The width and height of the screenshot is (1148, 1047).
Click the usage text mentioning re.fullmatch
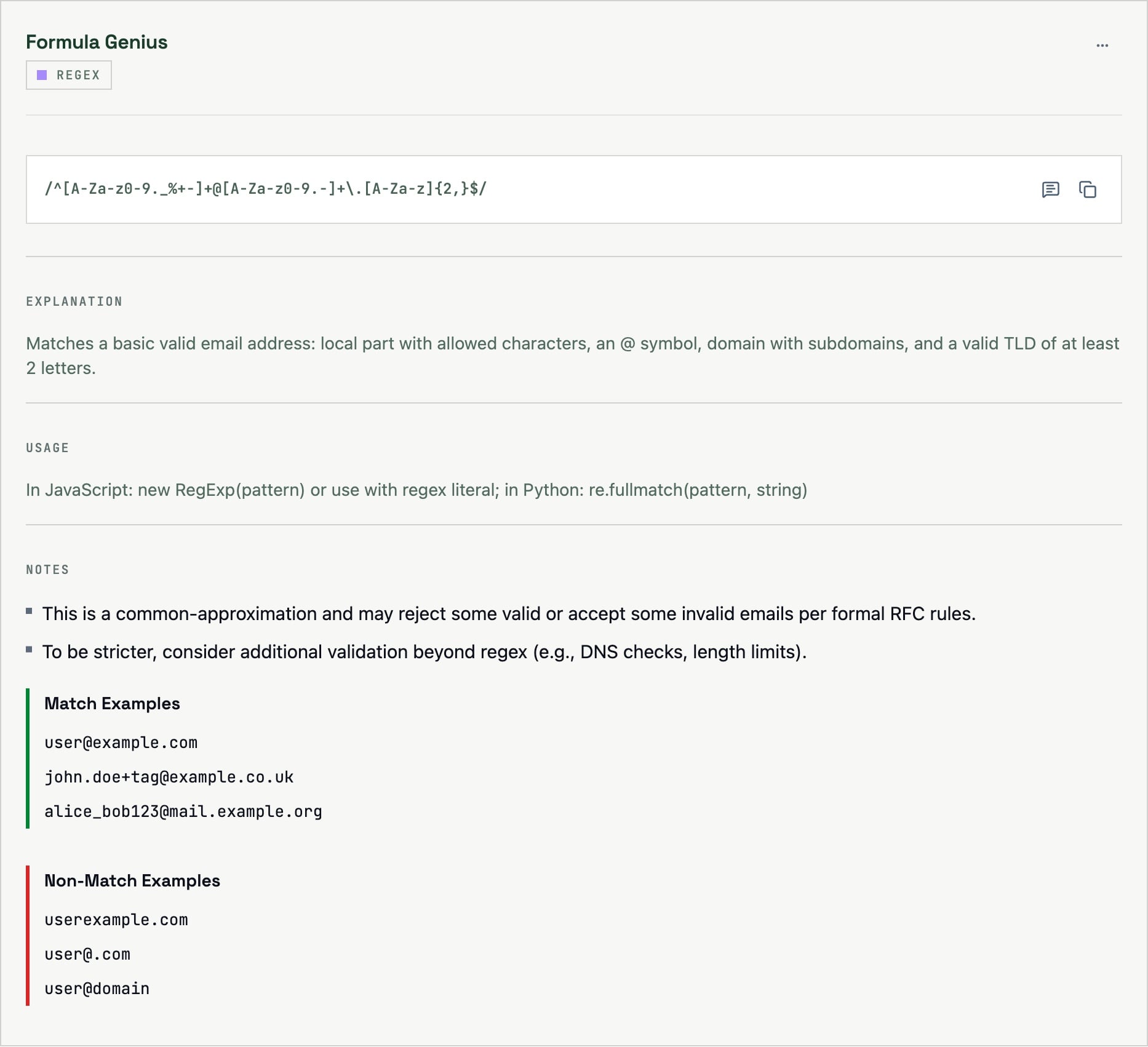pyautogui.click(x=417, y=490)
